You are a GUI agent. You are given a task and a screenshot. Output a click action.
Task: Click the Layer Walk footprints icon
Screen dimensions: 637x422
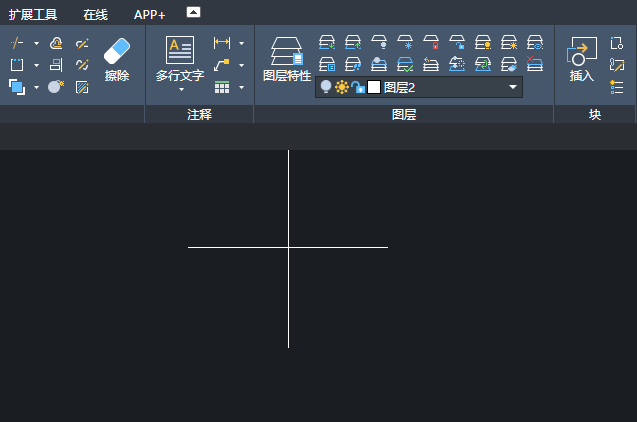[x=353, y=64]
